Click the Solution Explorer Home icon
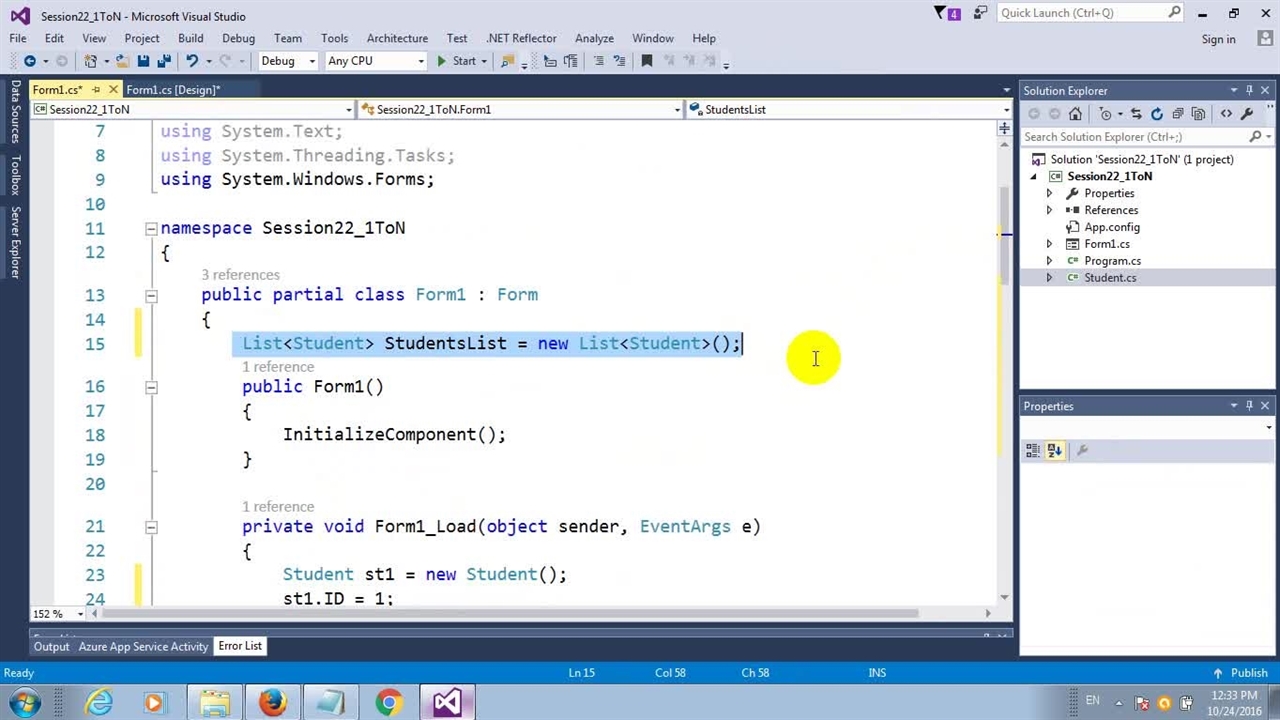This screenshot has height=720, width=1280. tap(1075, 114)
